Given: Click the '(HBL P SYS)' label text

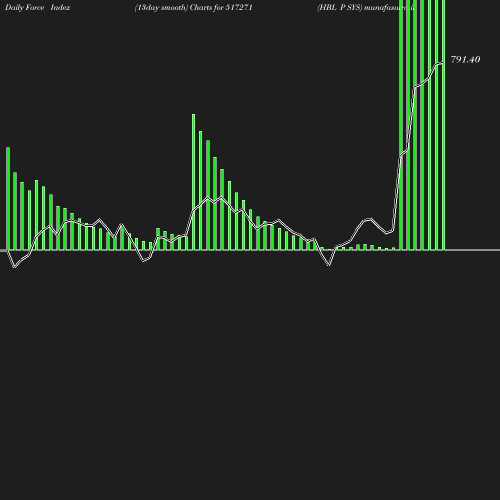Looking at the screenshot, I should pyautogui.click(x=340, y=8).
